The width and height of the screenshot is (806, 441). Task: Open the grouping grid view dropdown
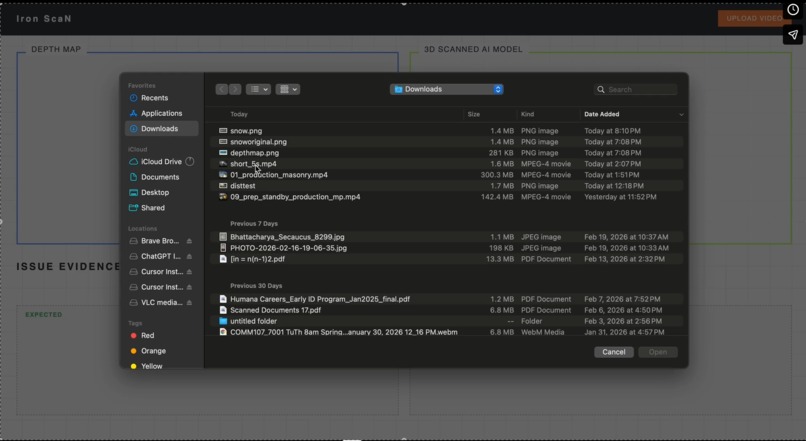click(288, 89)
